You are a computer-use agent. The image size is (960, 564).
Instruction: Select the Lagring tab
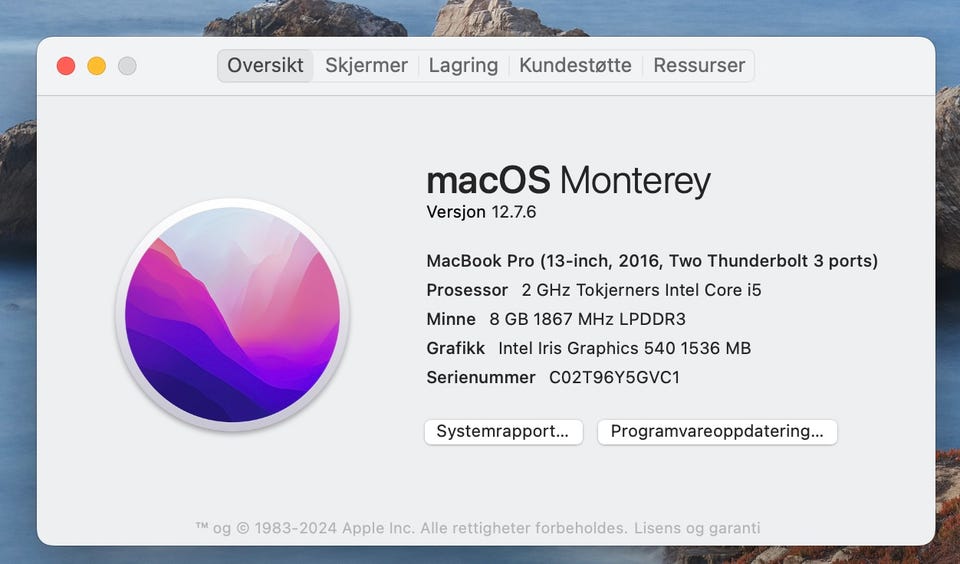[x=463, y=66]
